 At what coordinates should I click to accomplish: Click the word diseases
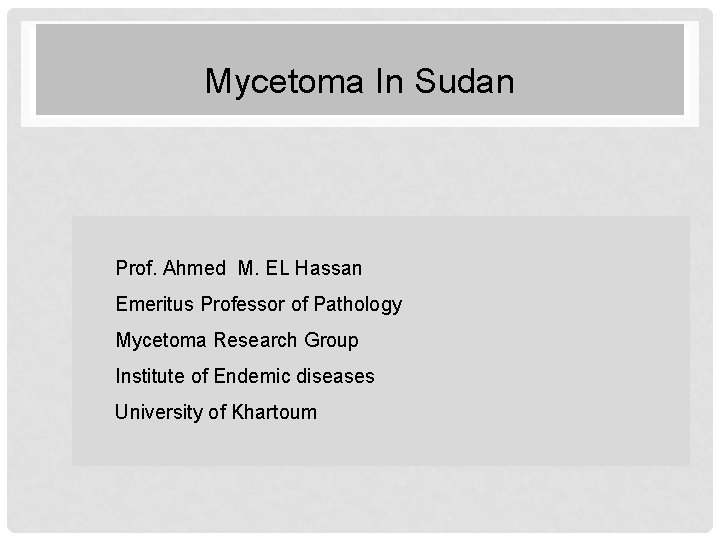coord(335,376)
